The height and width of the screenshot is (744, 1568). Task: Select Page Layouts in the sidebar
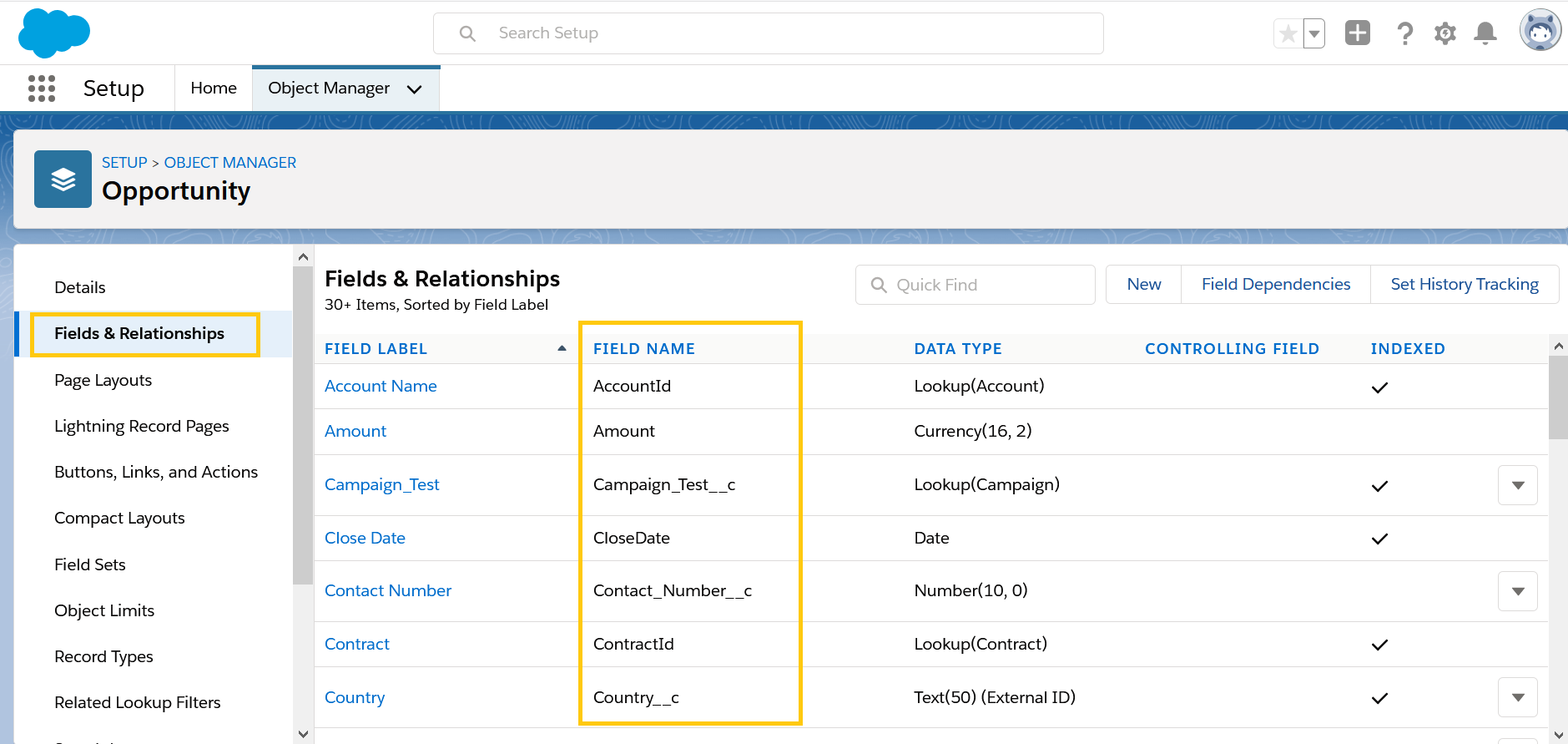point(103,380)
